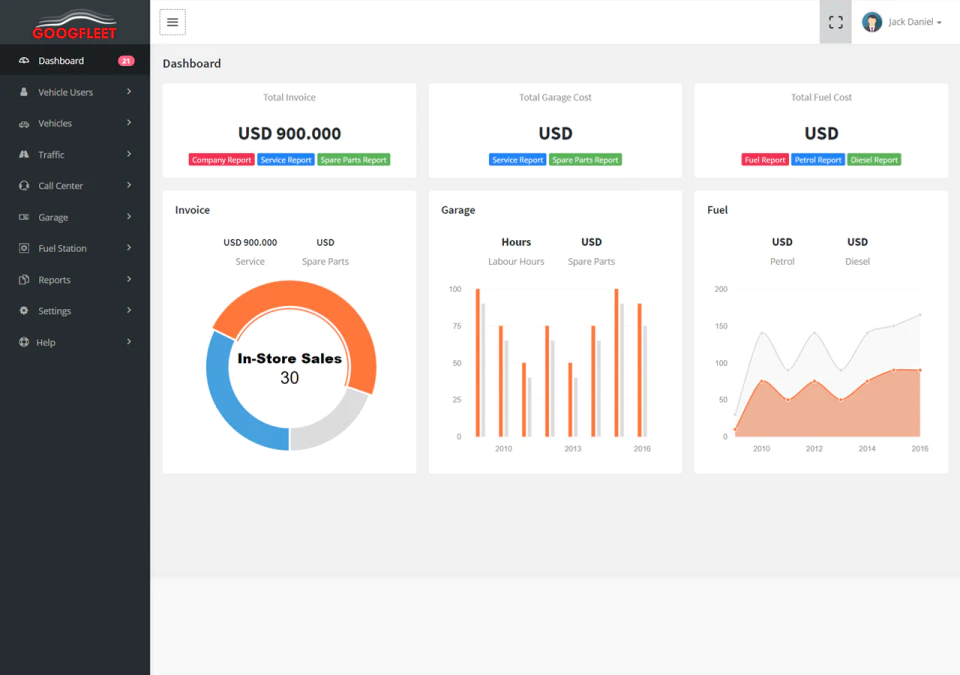The image size is (960, 675).
Task: Click the Traffic road icon in the sidebar
Action: point(24,154)
